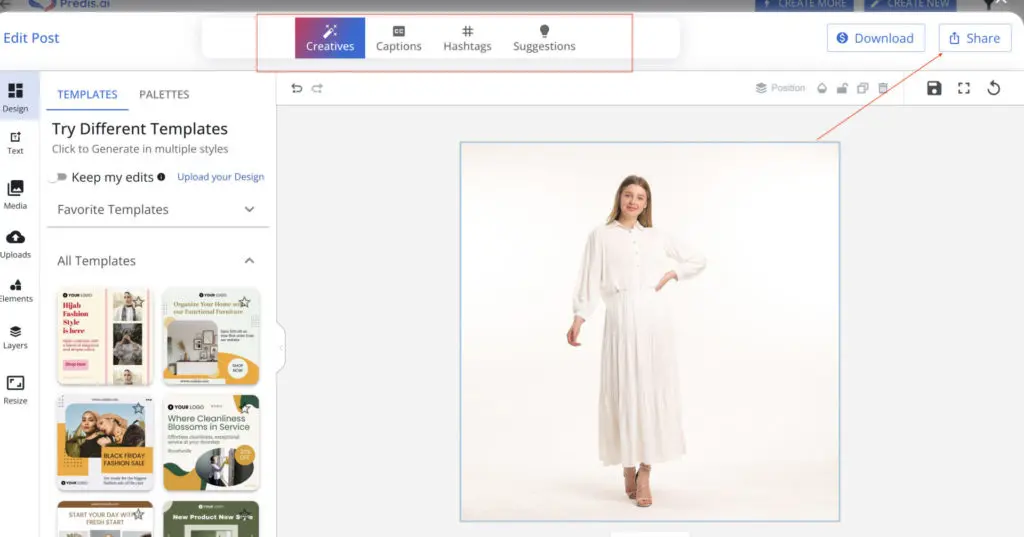1024x537 pixels.
Task: Click the trash delete icon
Action: click(x=883, y=88)
